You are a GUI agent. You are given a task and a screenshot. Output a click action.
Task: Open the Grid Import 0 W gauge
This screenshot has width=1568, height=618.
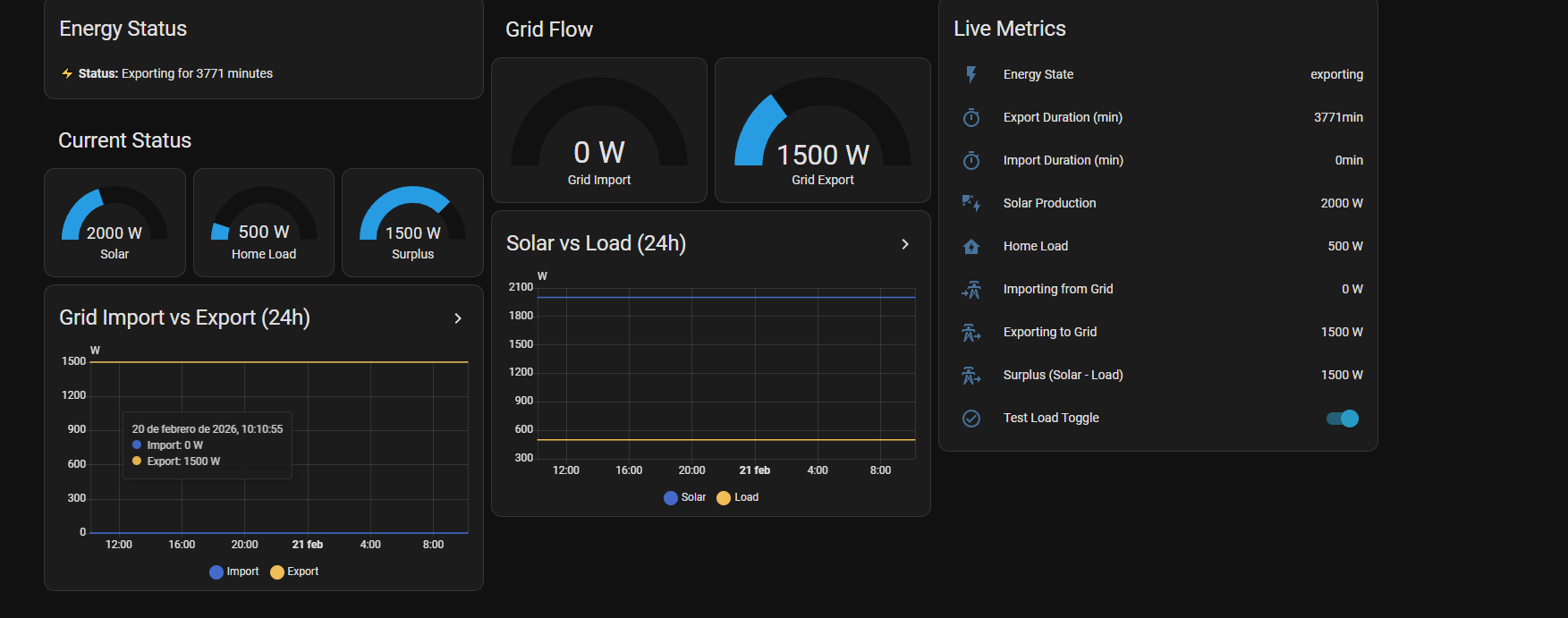599,131
